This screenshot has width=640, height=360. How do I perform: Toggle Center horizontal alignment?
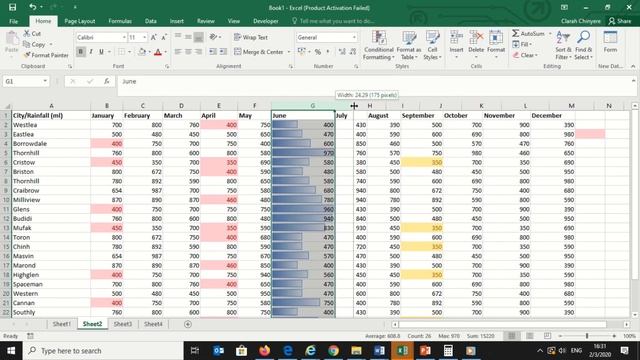(x=188, y=52)
